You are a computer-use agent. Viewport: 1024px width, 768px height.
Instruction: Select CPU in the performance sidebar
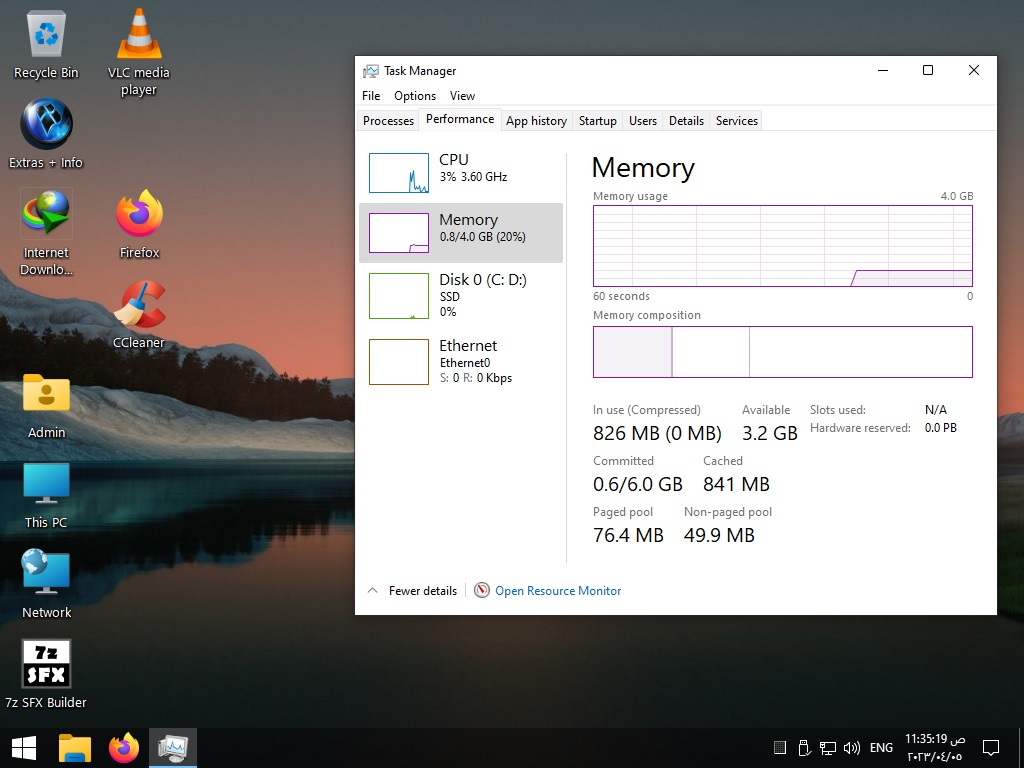[461, 172]
